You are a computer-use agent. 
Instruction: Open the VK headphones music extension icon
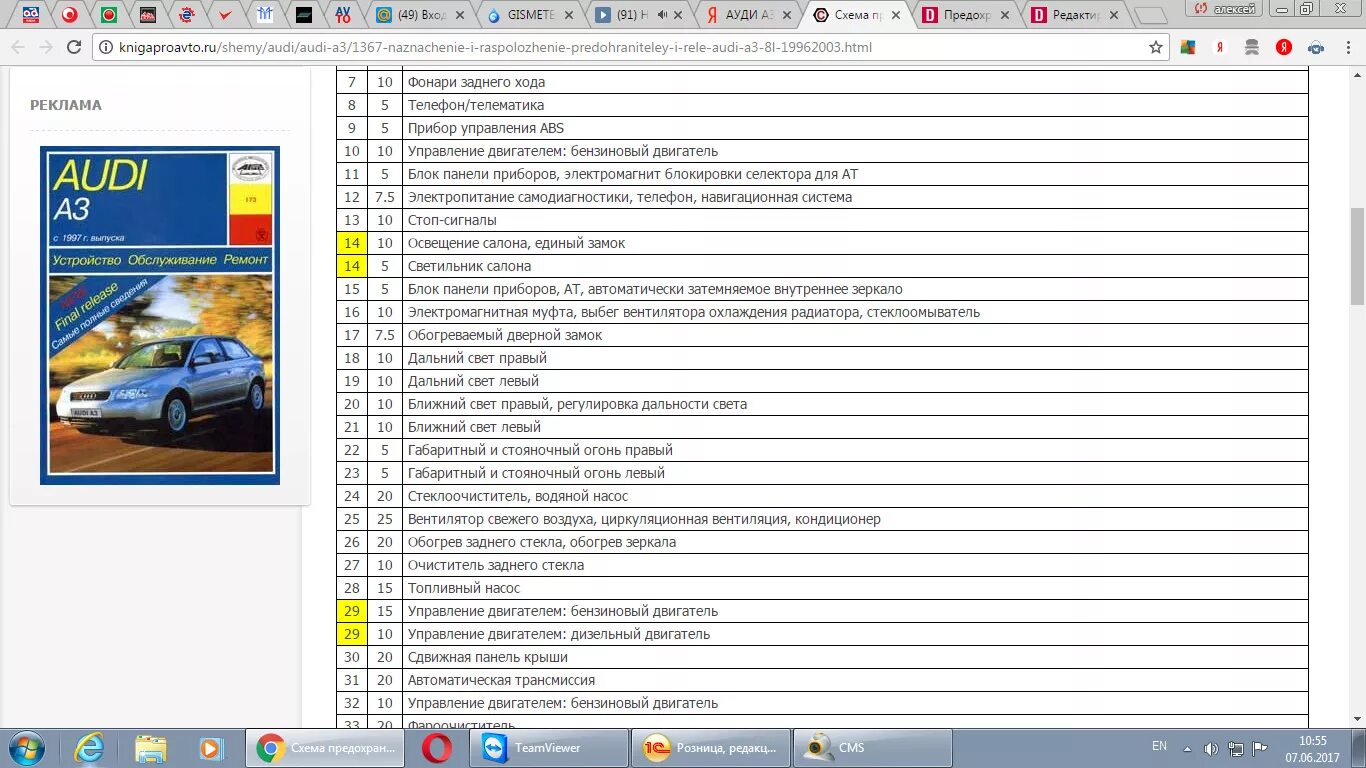pos(1316,47)
